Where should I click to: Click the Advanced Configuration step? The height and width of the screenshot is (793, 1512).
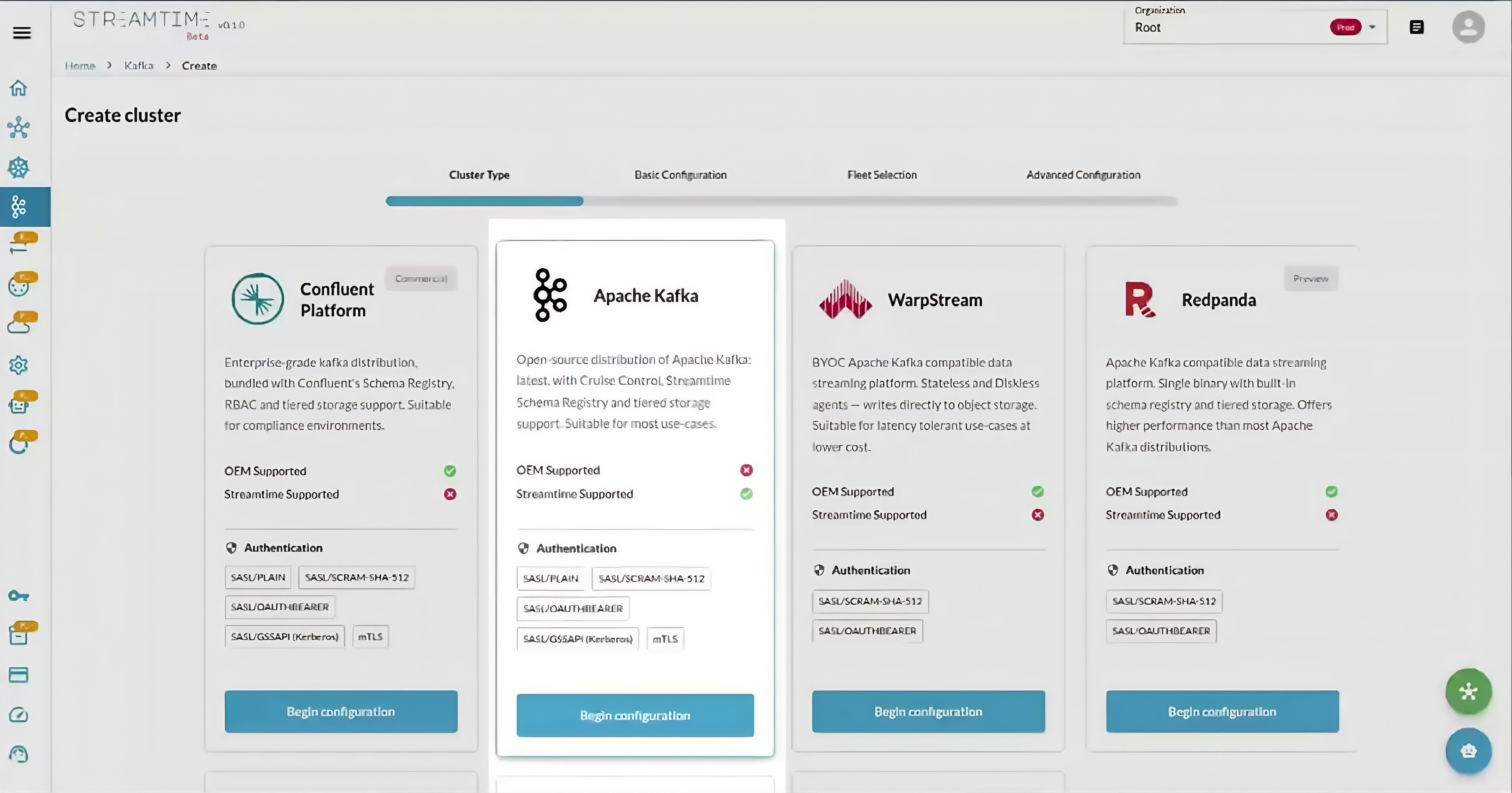1083,175
